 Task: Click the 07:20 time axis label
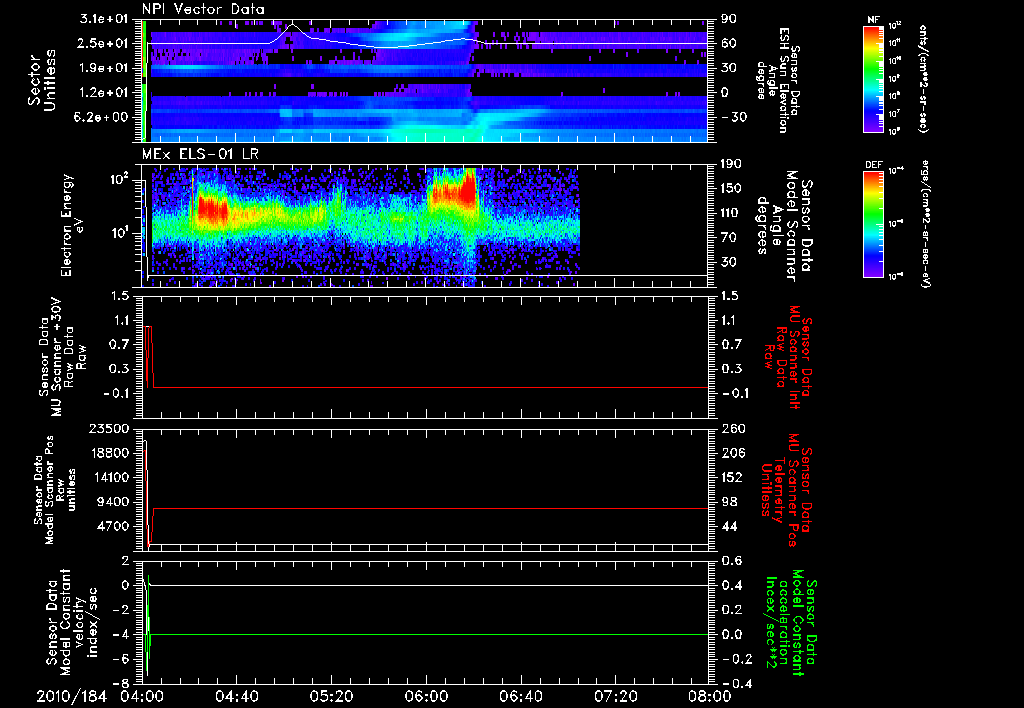click(x=616, y=696)
